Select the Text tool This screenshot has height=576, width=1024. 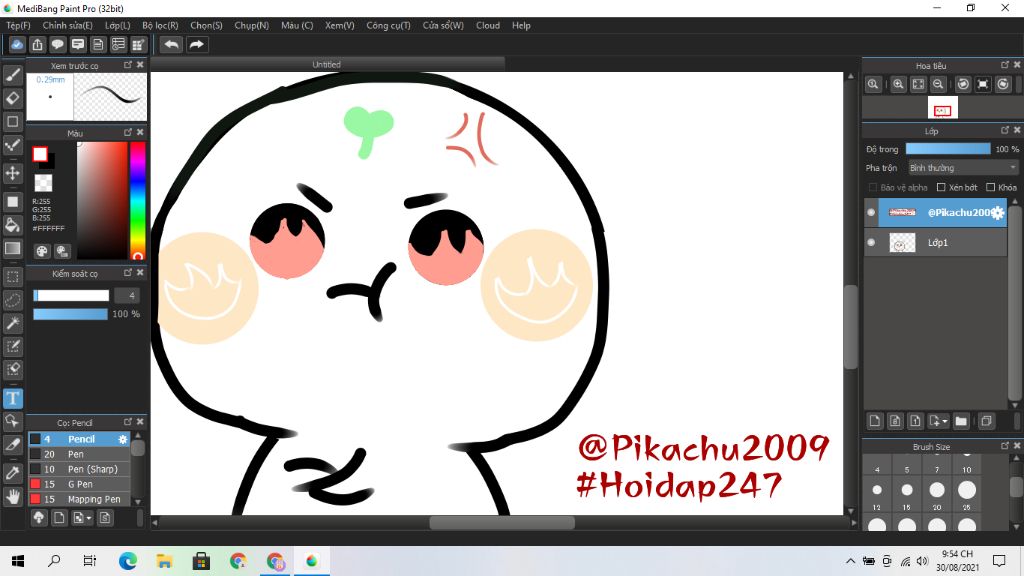[12, 398]
